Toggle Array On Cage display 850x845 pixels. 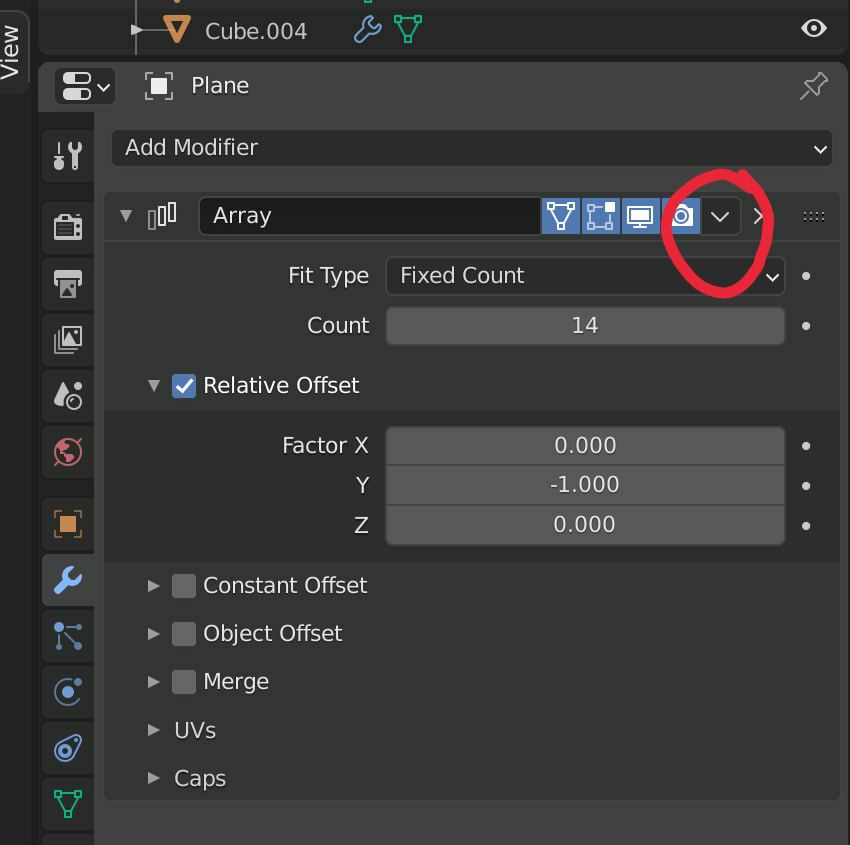coord(561,216)
